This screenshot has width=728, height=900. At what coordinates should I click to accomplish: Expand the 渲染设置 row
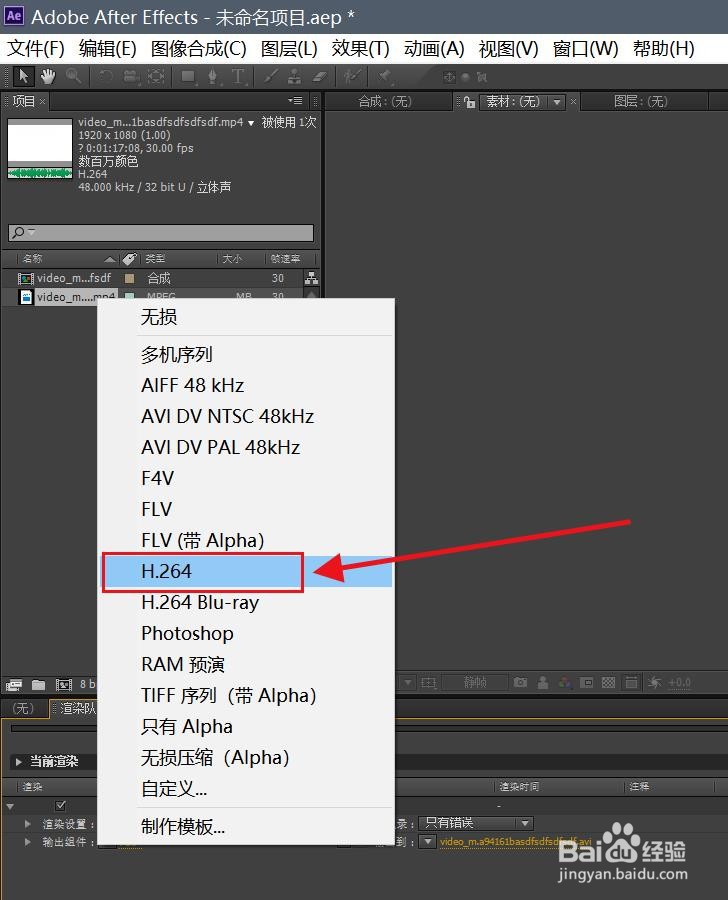click(x=28, y=824)
